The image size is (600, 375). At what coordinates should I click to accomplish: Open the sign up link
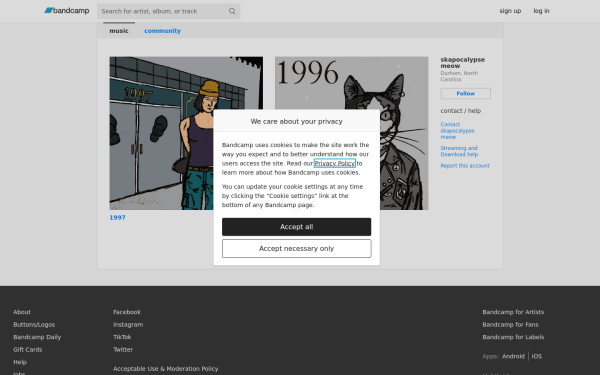pyautogui.click(x=510, y=11)
